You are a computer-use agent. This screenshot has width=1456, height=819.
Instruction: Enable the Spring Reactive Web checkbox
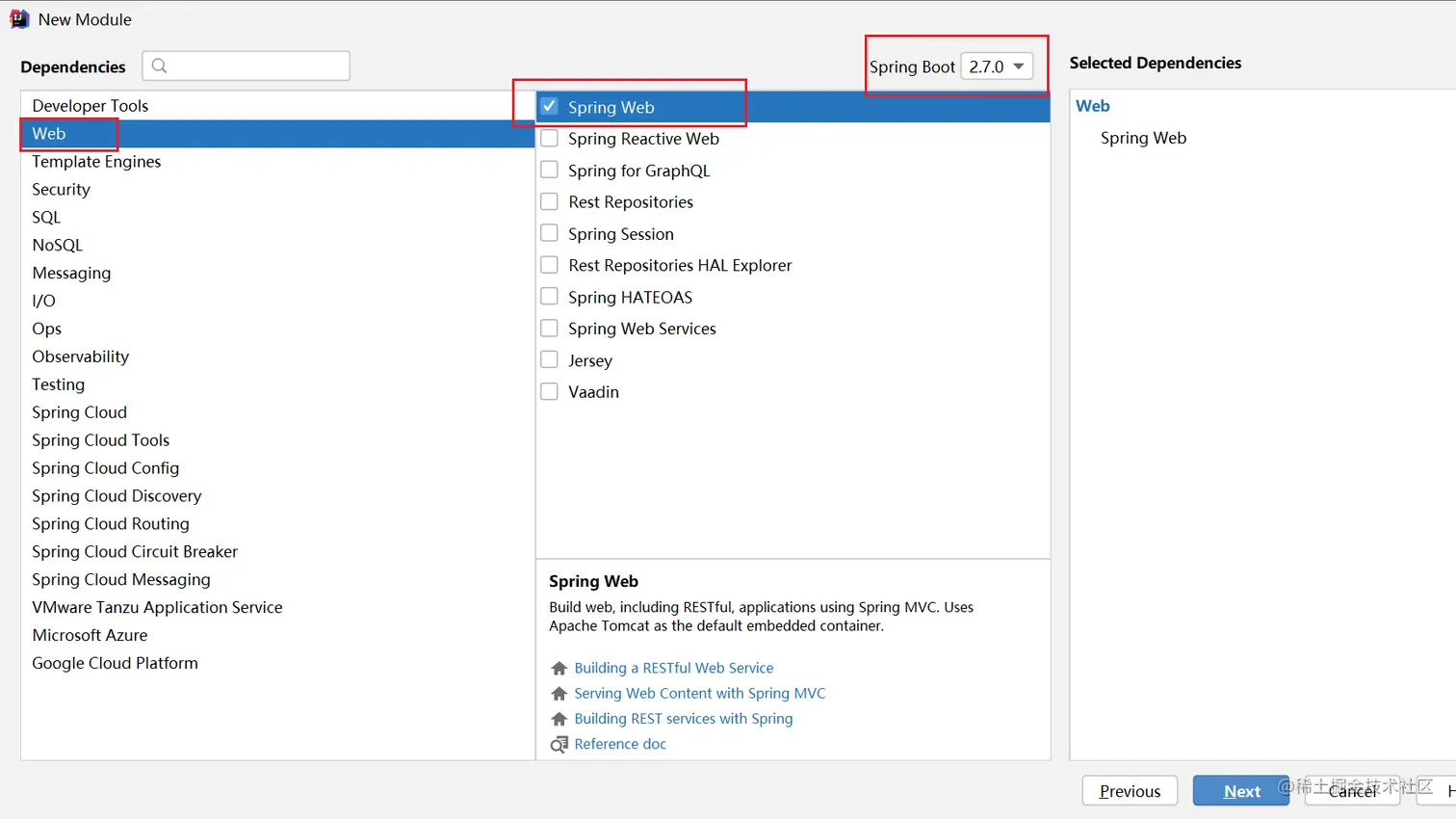coord(549,138)
